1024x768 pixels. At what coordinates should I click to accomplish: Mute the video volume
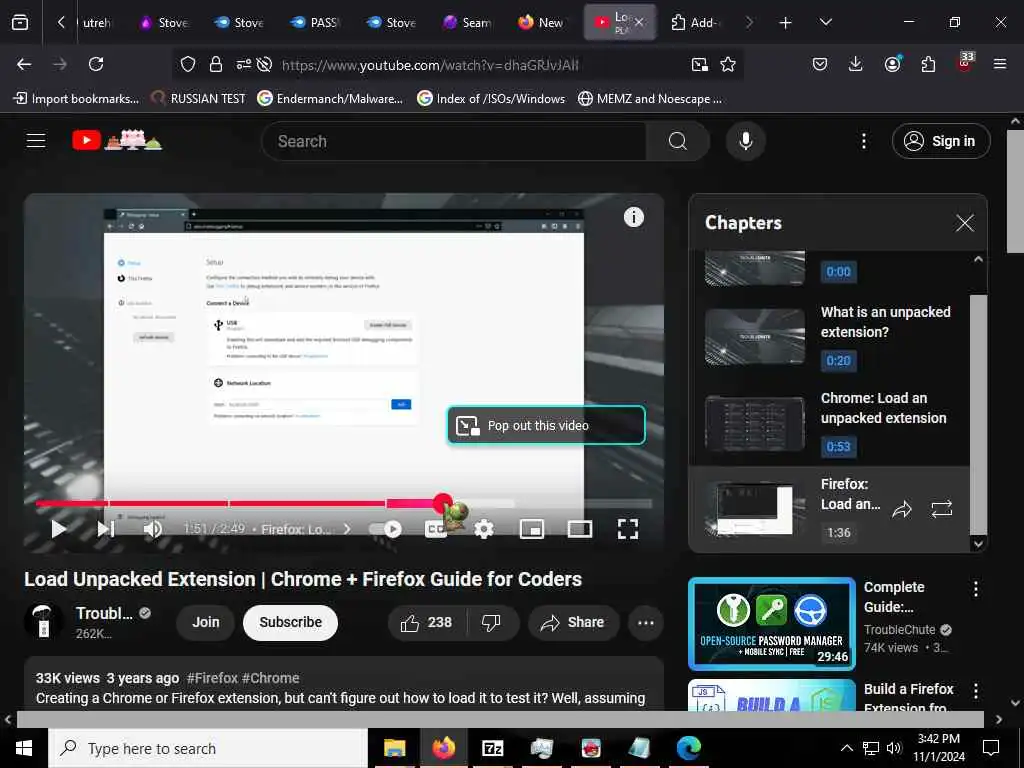[153, 529]
